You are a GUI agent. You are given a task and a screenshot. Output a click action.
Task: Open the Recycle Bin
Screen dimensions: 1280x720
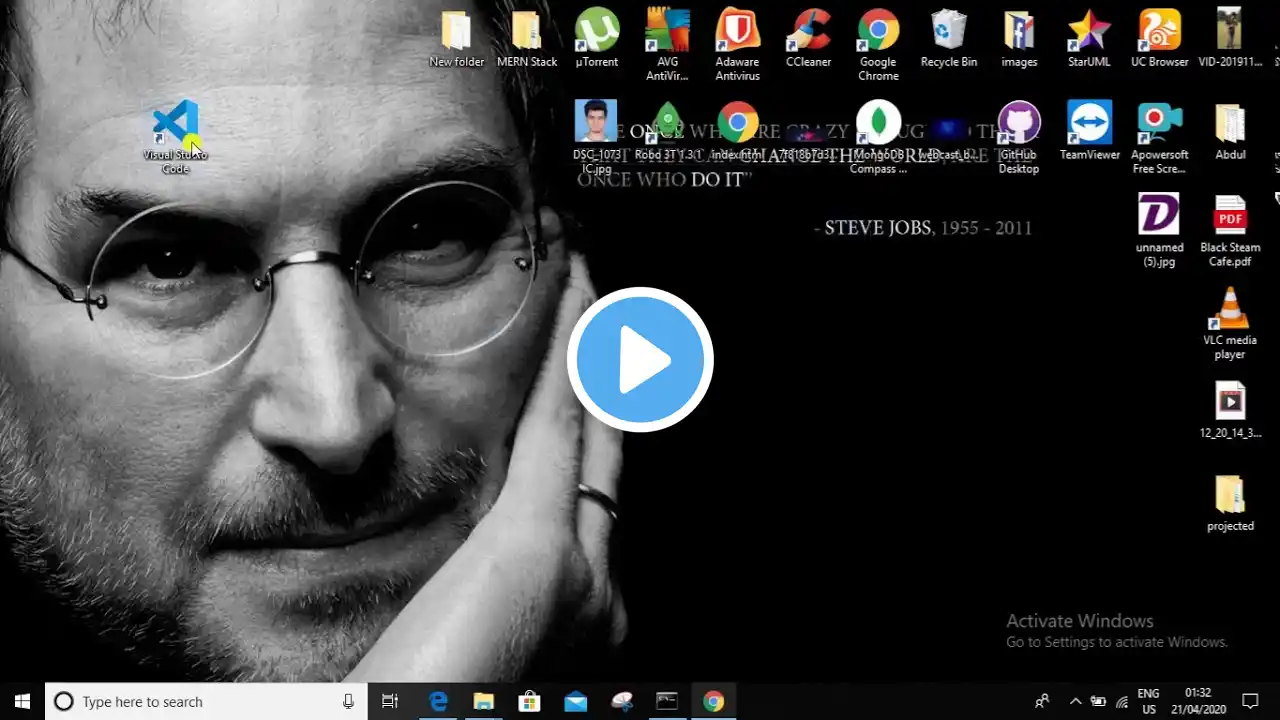click(948, 39)
